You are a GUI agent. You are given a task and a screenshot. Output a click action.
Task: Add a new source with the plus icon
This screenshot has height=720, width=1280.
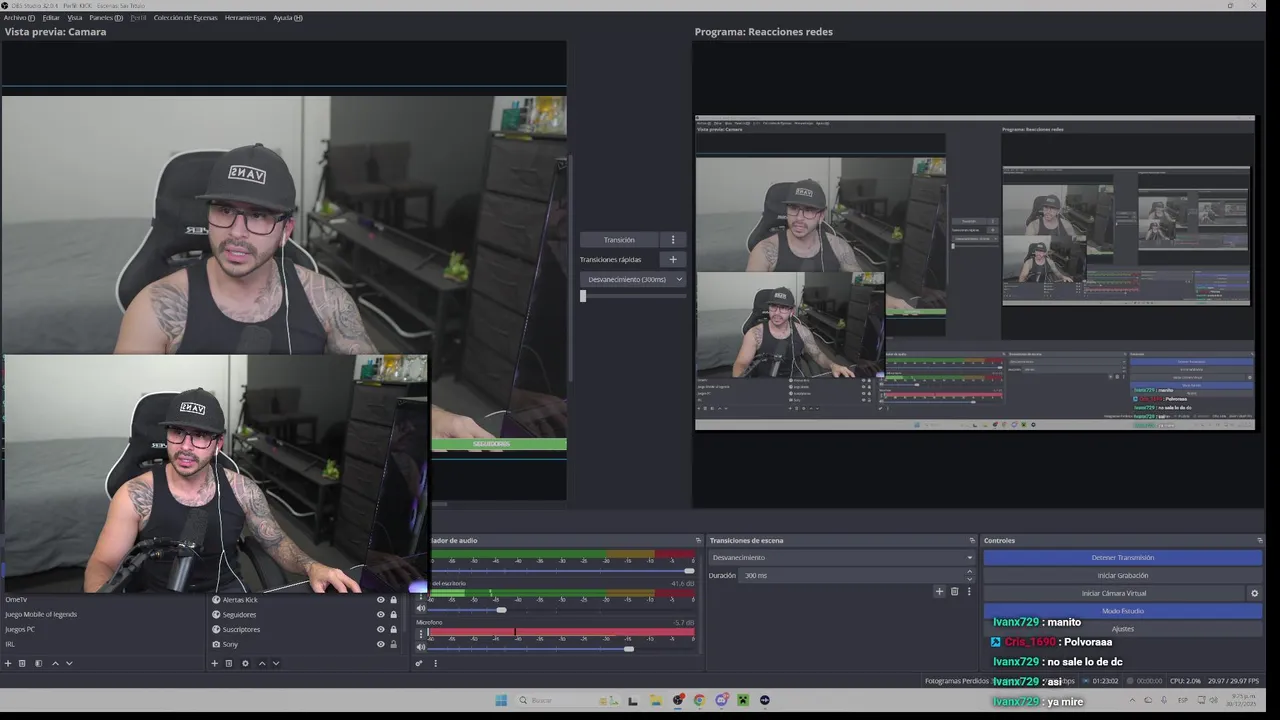(x=214, y=663)
